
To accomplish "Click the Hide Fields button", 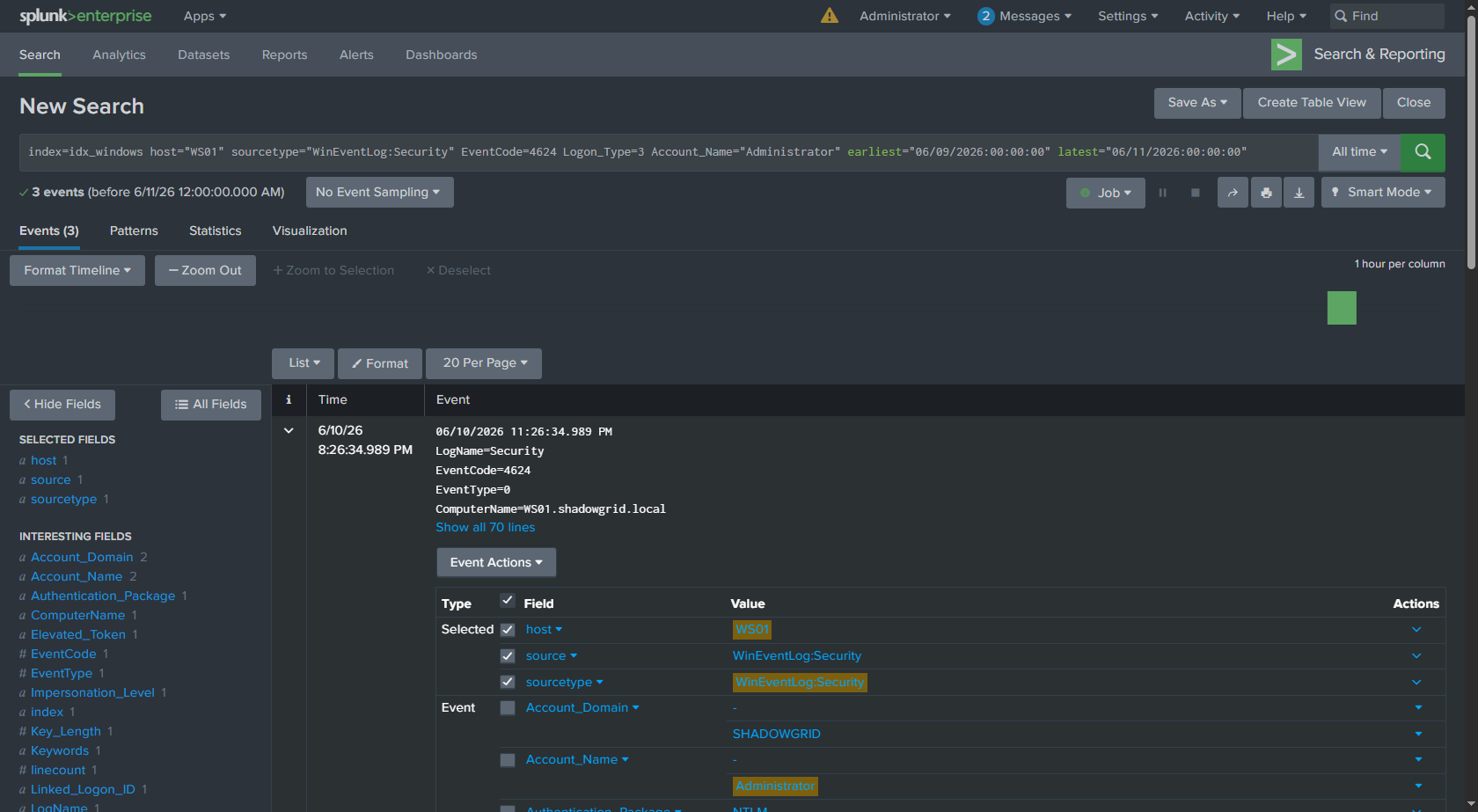I will (62, 405).
